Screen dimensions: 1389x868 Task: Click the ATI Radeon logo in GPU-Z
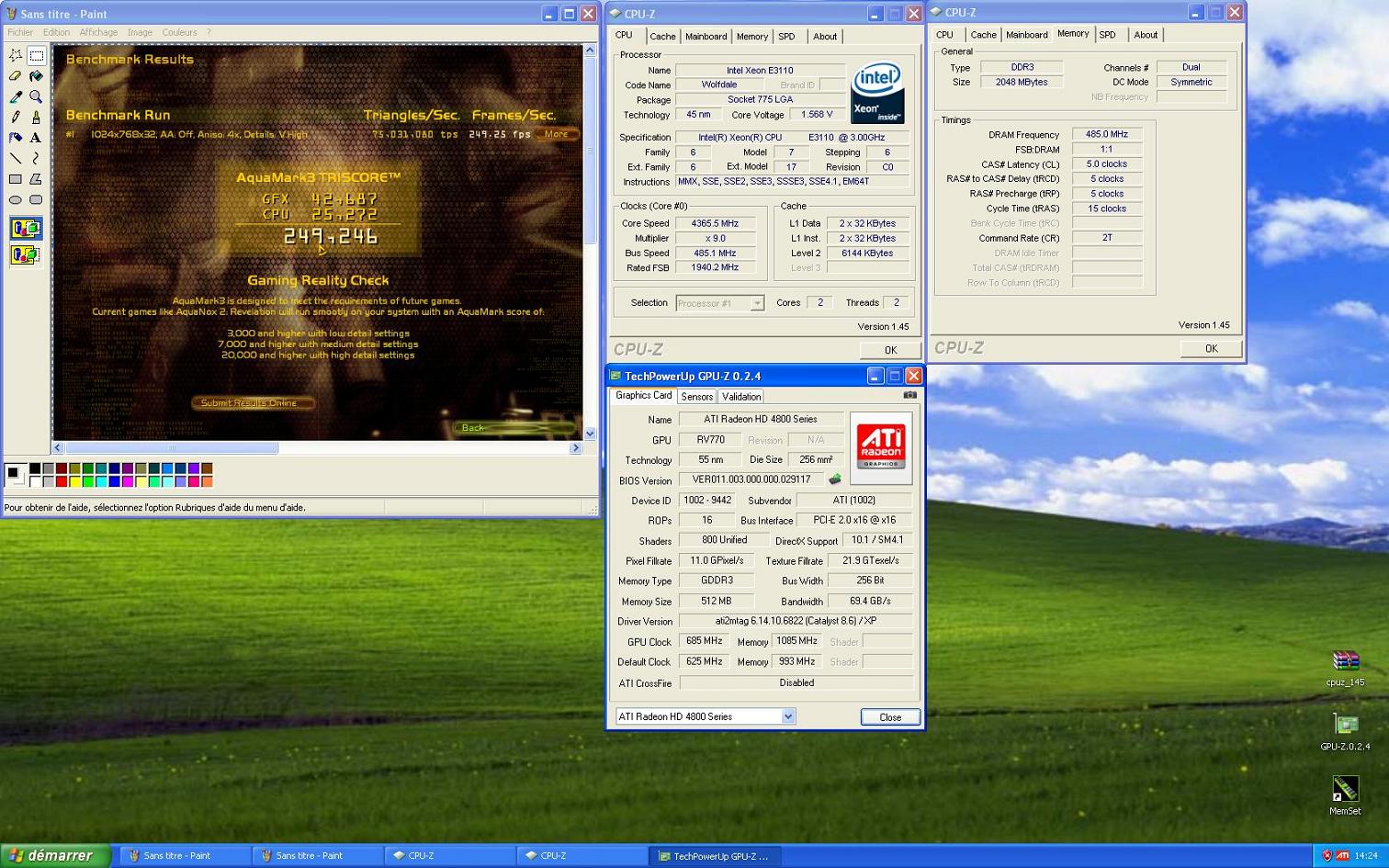881,447
